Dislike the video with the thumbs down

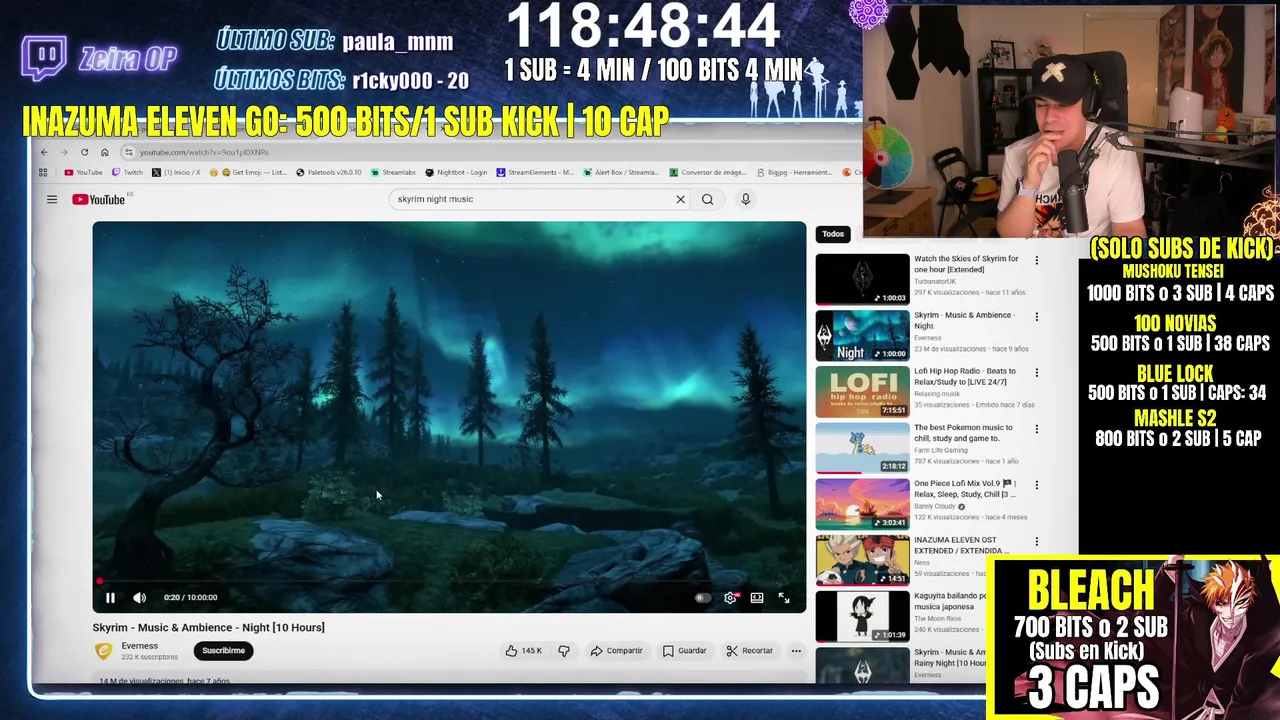(x=564, y=651)
